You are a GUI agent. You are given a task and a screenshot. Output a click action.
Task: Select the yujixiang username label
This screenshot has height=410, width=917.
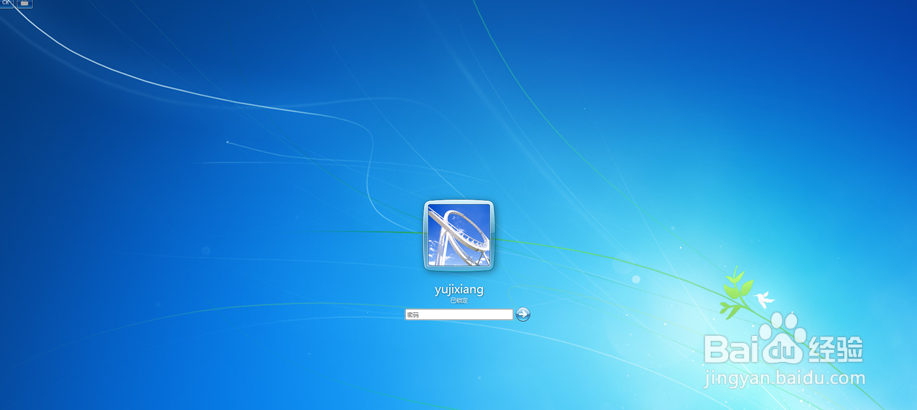pyautogui.click(x=459, y=290)
